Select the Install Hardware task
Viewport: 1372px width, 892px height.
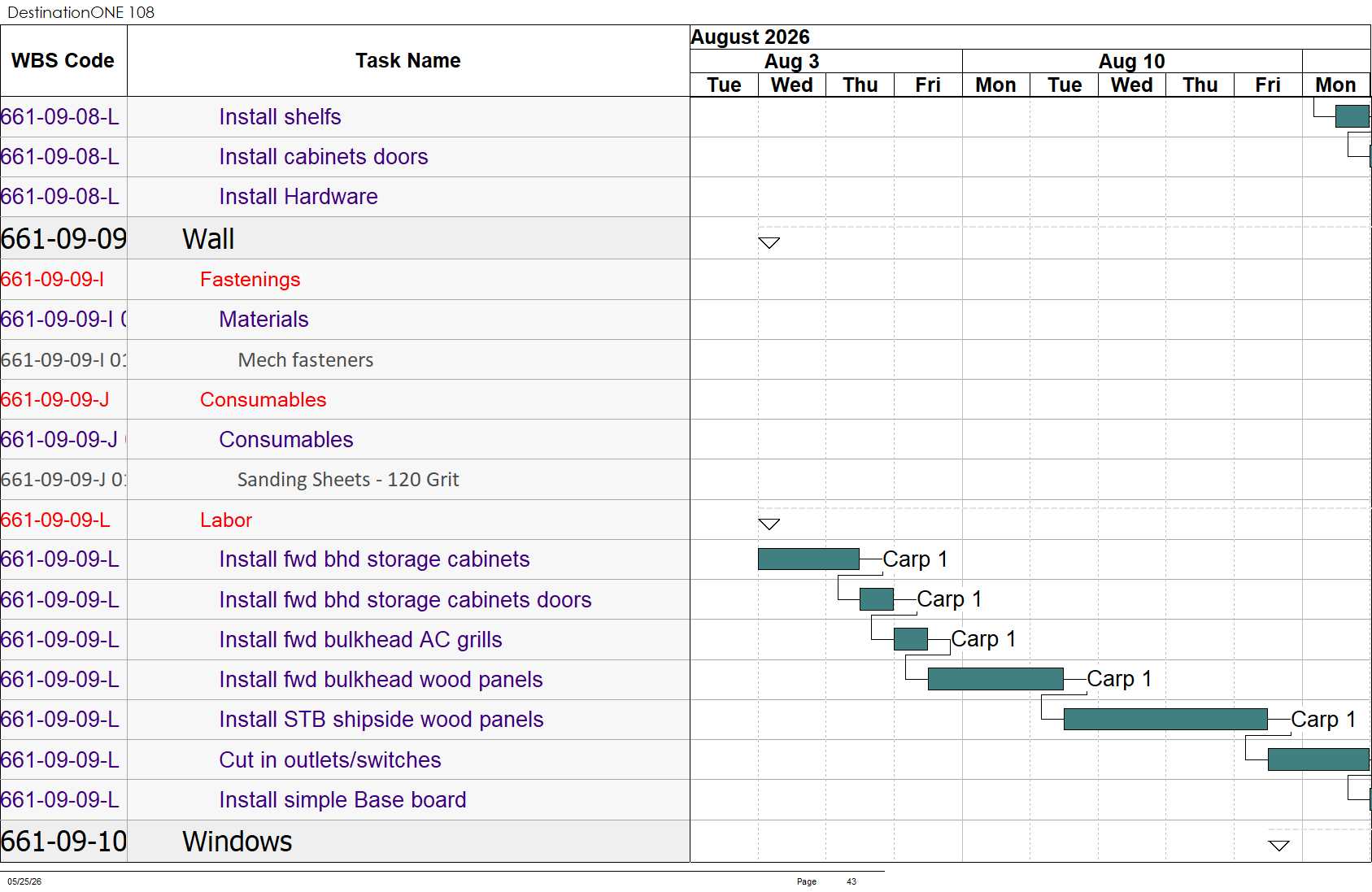click(298, 197)
